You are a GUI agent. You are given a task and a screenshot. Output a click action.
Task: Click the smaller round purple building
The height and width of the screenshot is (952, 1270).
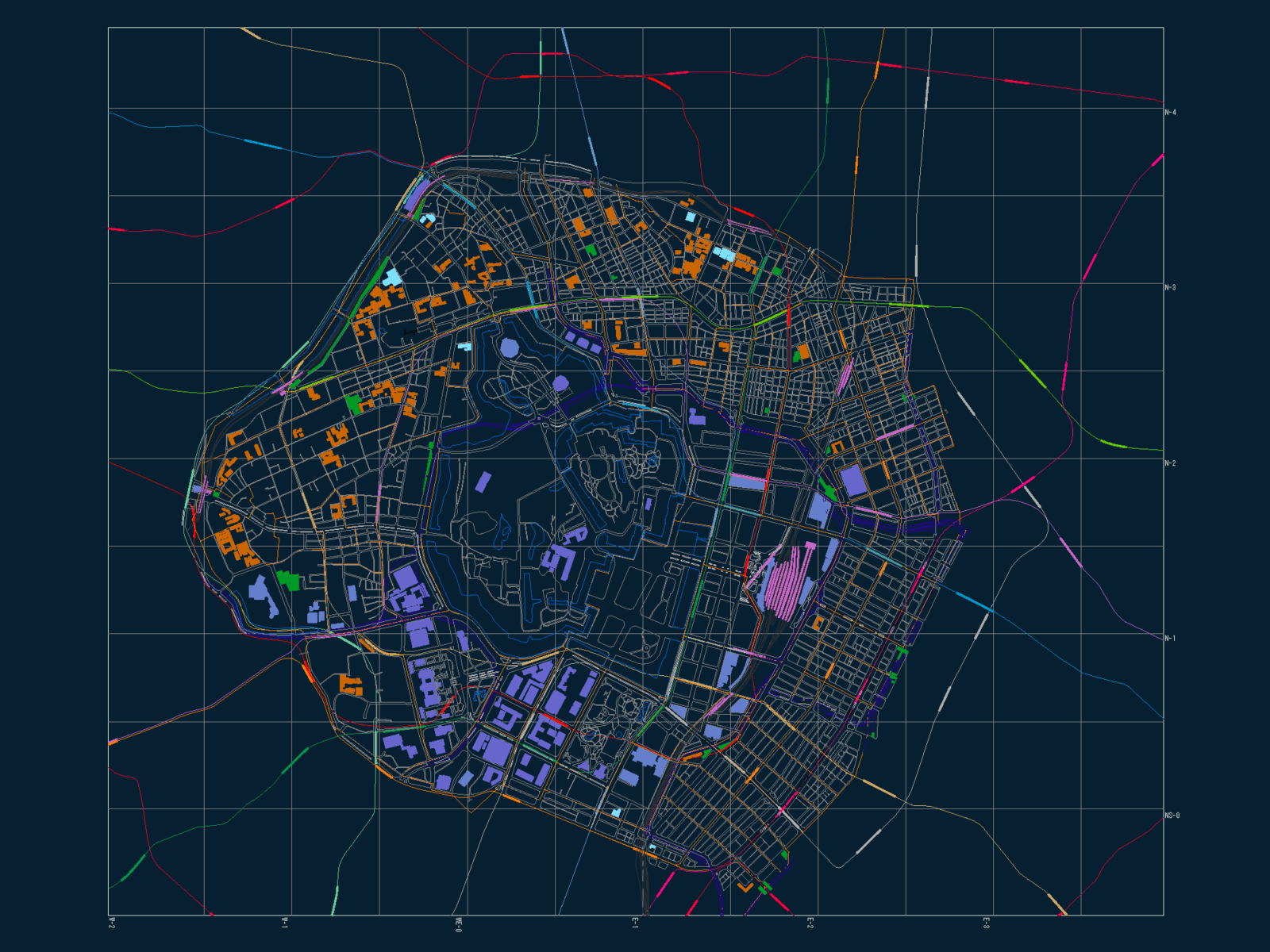coord(560,384)
